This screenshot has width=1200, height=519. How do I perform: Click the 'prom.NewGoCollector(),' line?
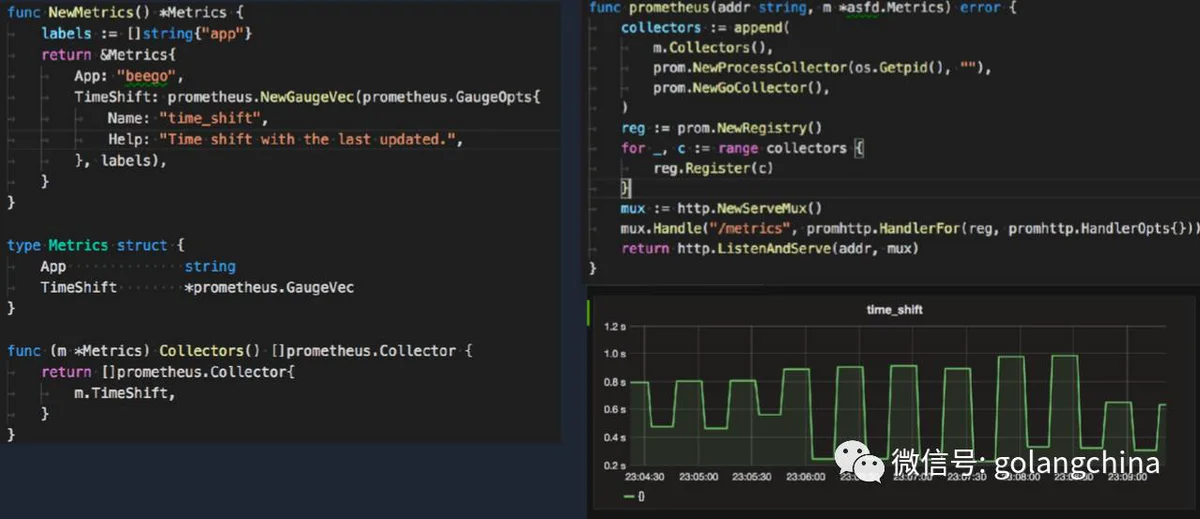click(742, 88)
